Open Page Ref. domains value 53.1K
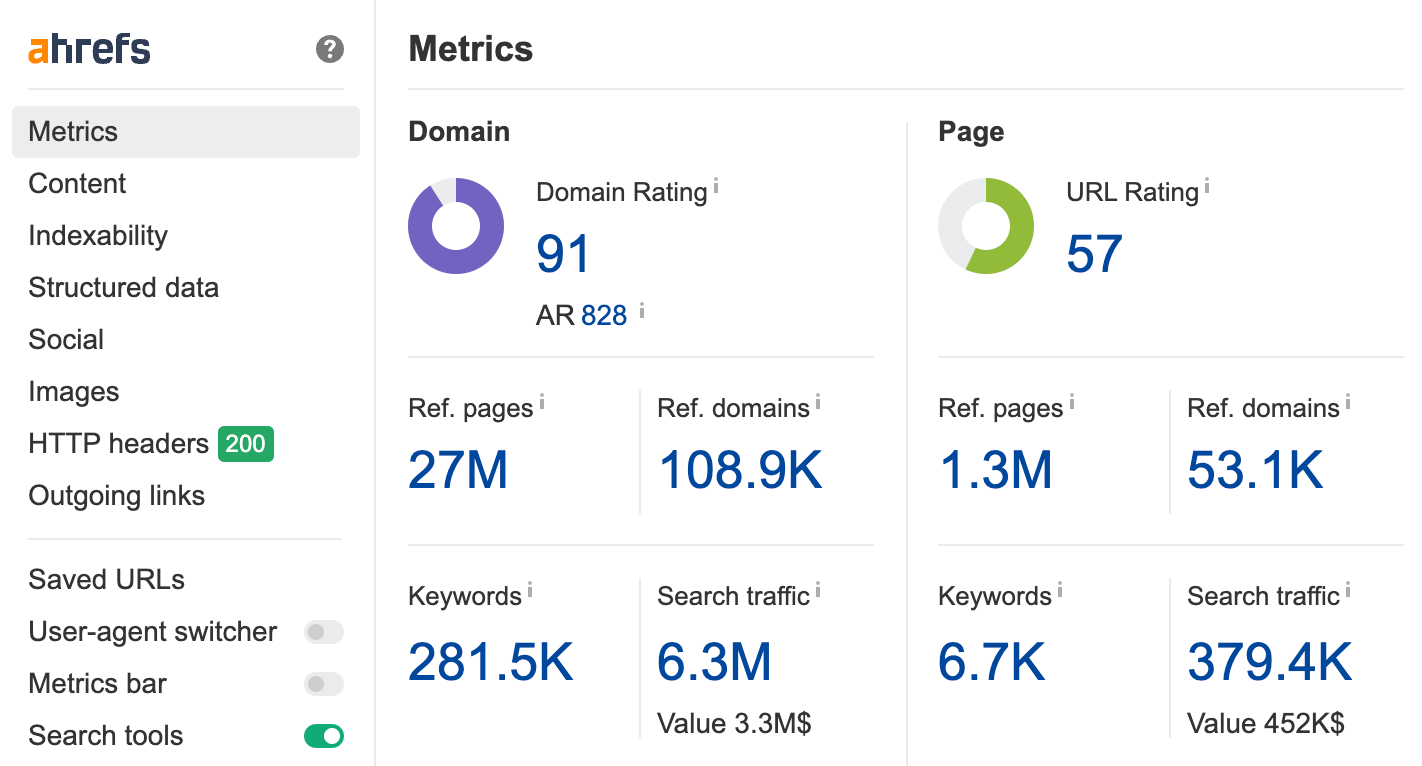This screenshot has height=766, width=1422. [x=1256, y=470]
